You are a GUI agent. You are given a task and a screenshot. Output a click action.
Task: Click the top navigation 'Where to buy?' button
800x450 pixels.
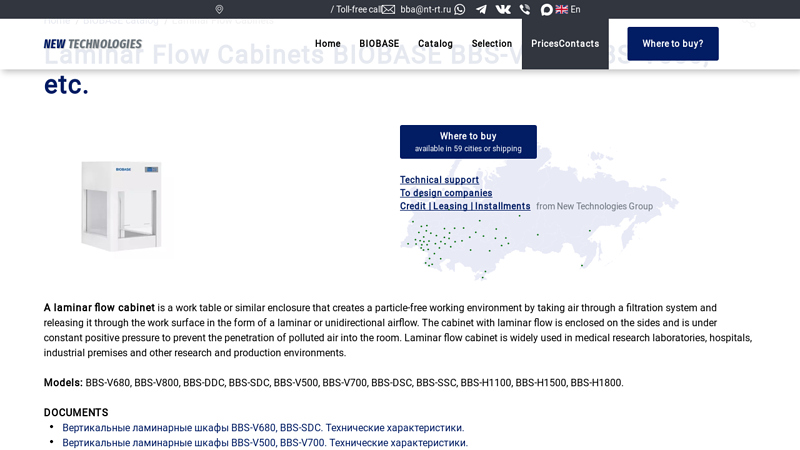coord(672,44)
